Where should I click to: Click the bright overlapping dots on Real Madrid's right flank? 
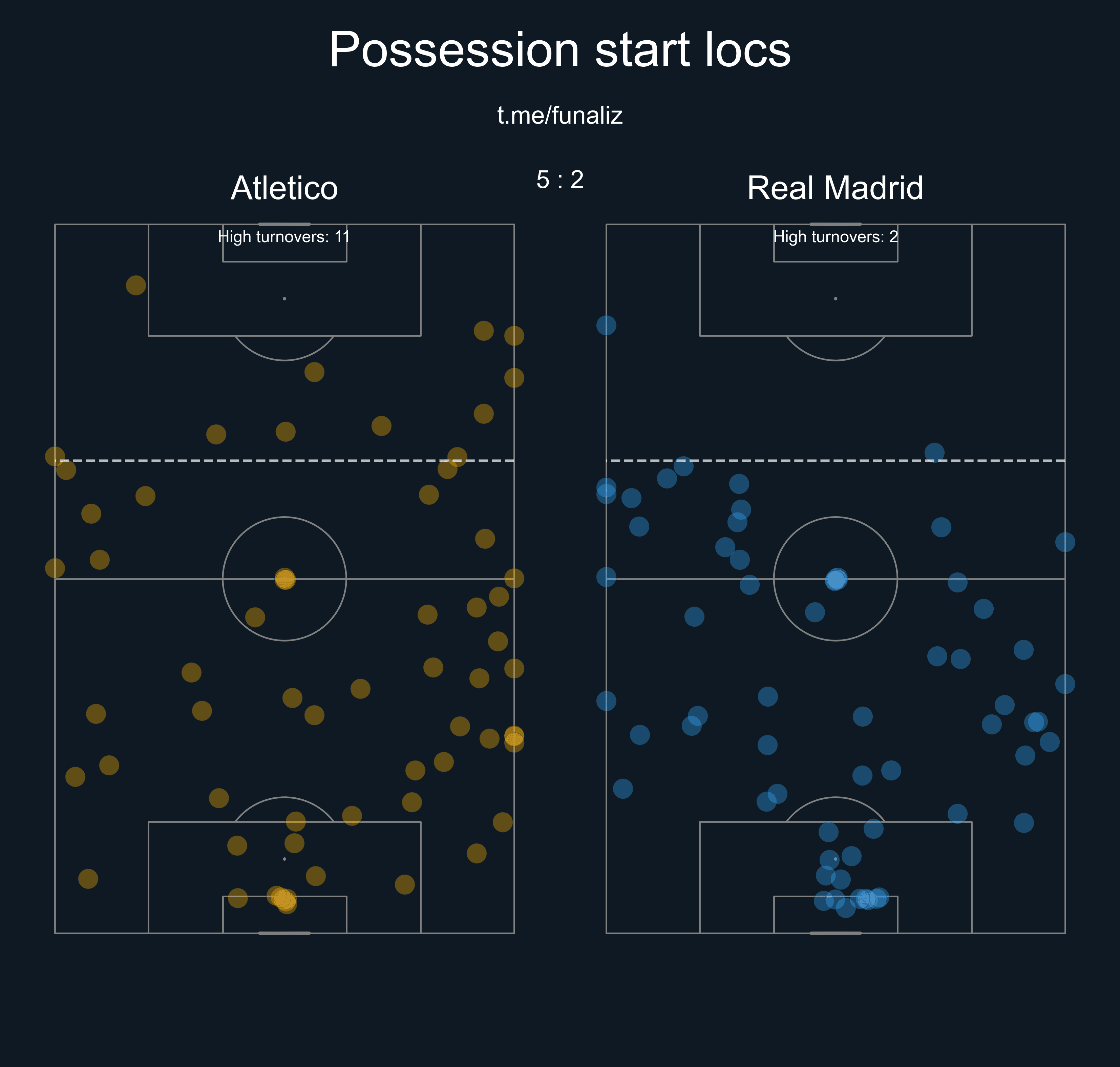1036,722
